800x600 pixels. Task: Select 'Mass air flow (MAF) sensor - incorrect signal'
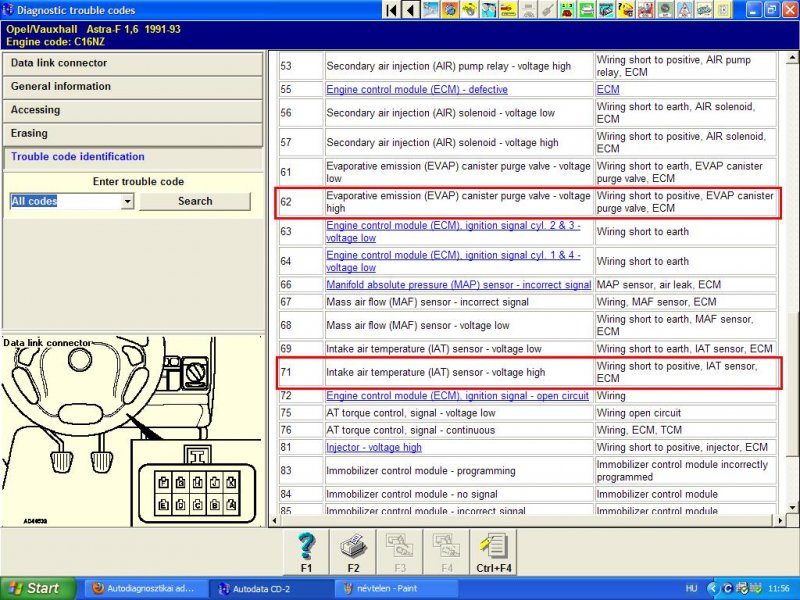coord(428,302)
